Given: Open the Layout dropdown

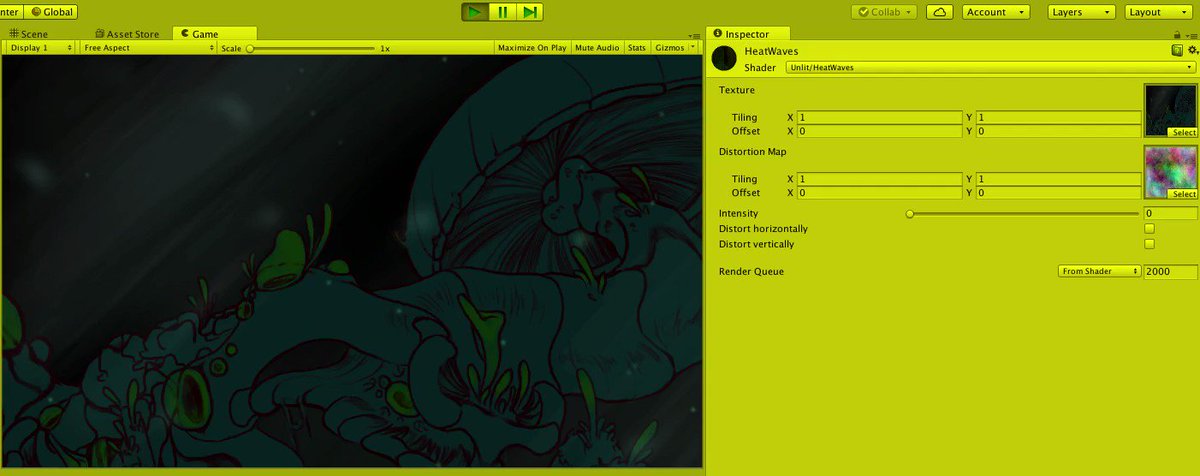Looking at the screenshot, I should 1158,12.
